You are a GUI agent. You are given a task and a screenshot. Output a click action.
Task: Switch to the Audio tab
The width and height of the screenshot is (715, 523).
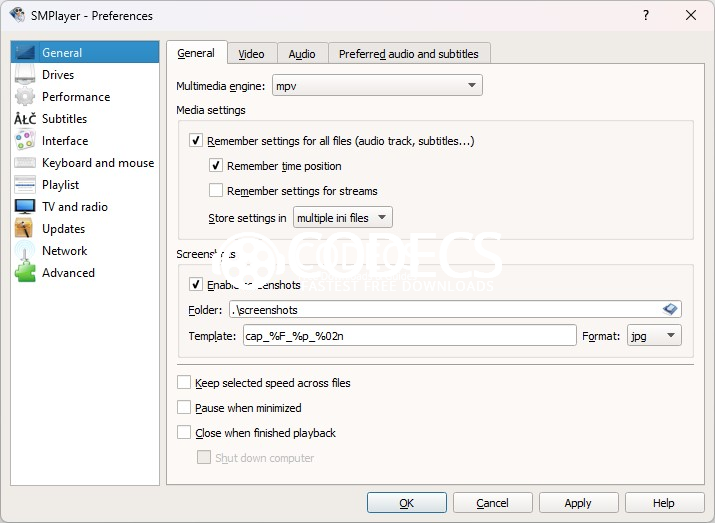(302, 54)
